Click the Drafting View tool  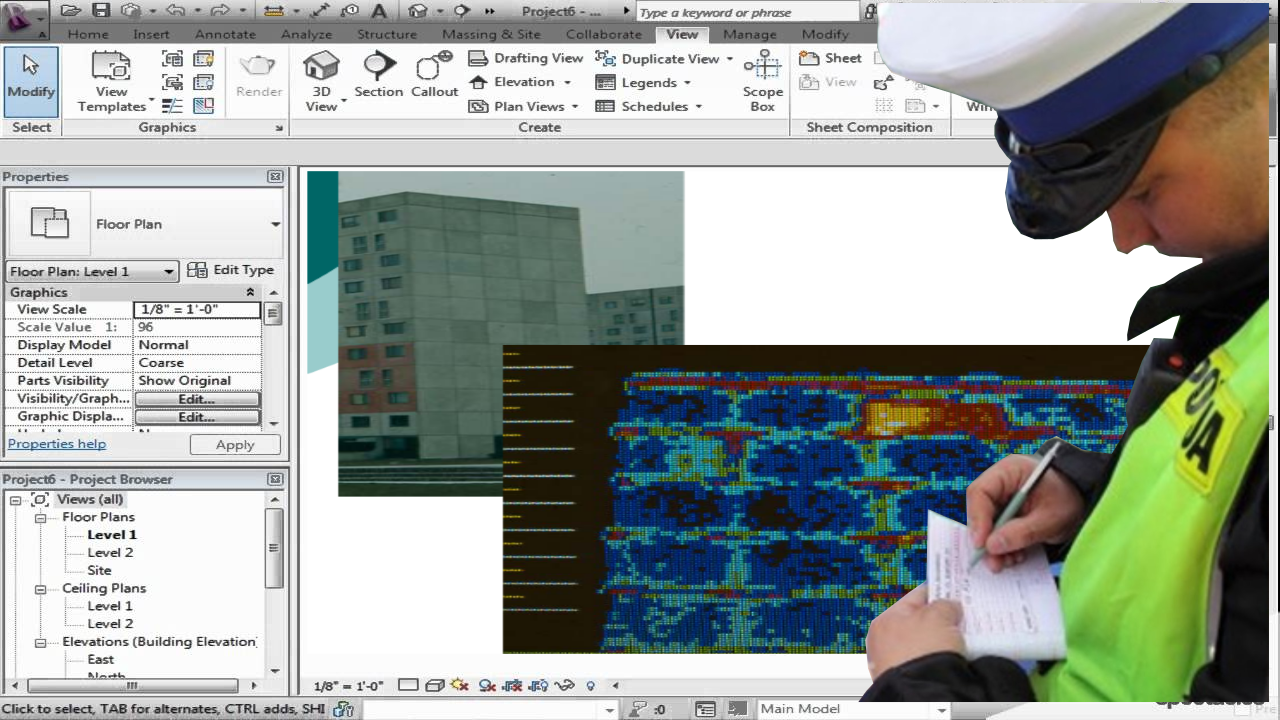[x=526, y=58]
